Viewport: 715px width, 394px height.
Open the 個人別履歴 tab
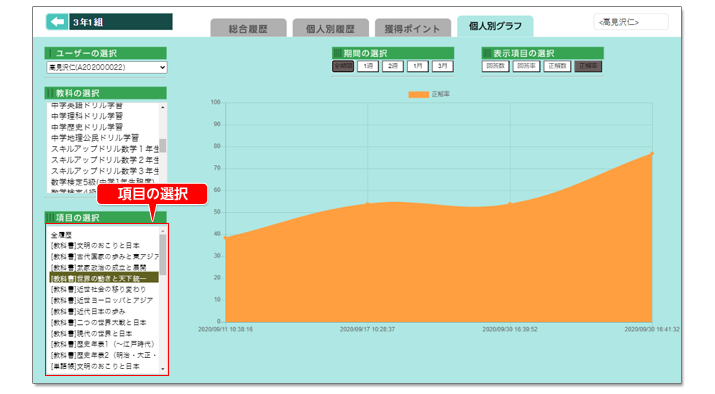click(330, 28)
